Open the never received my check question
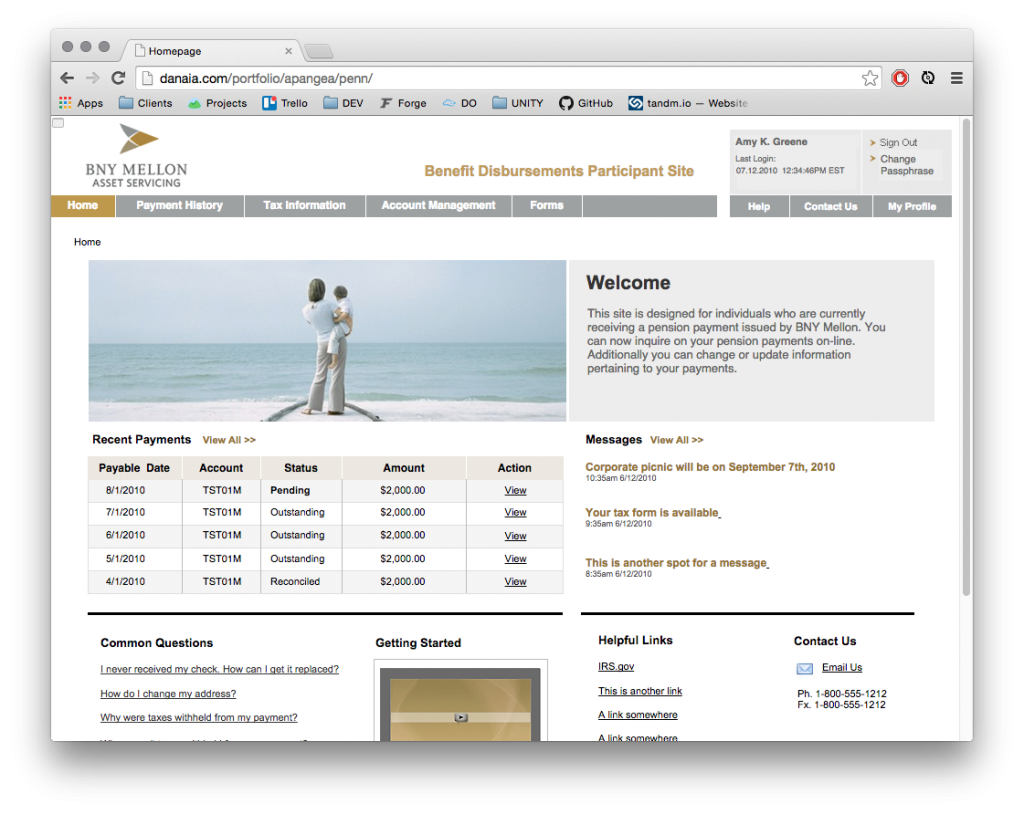1024x814 pixels. pyautogui.click(x=219, y=669)
